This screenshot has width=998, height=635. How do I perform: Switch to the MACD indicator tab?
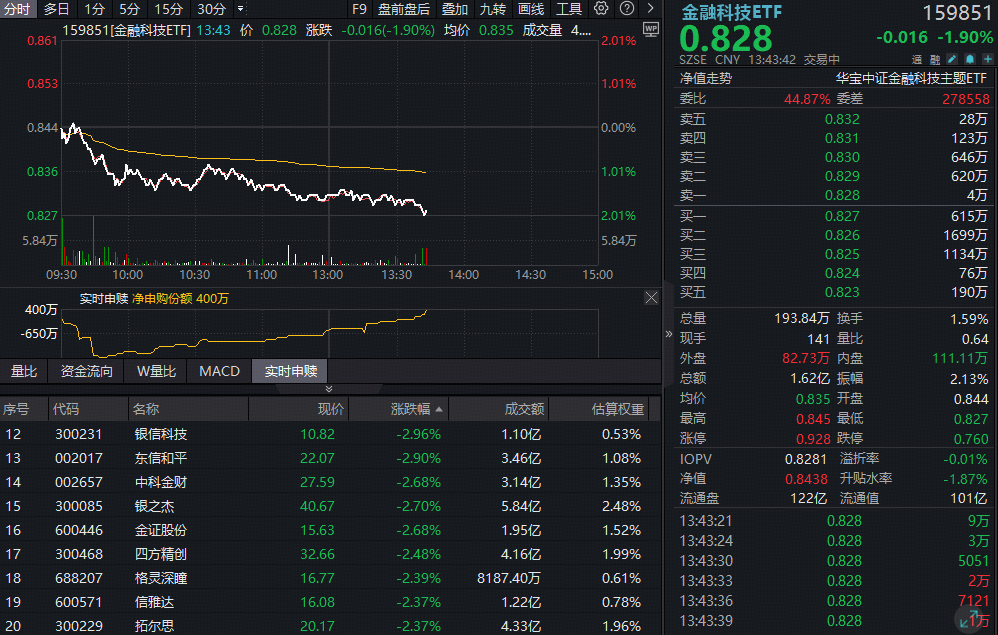[219, 371]
